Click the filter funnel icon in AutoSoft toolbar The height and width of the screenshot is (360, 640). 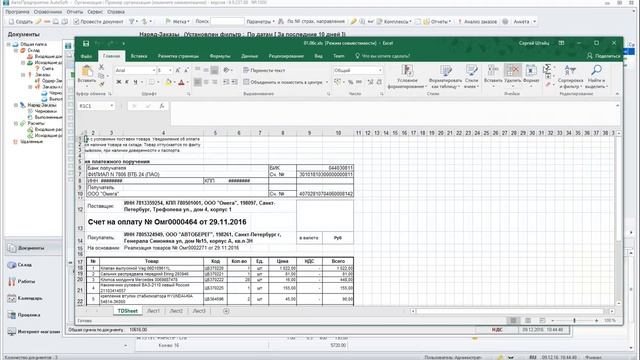coord(131,22)
